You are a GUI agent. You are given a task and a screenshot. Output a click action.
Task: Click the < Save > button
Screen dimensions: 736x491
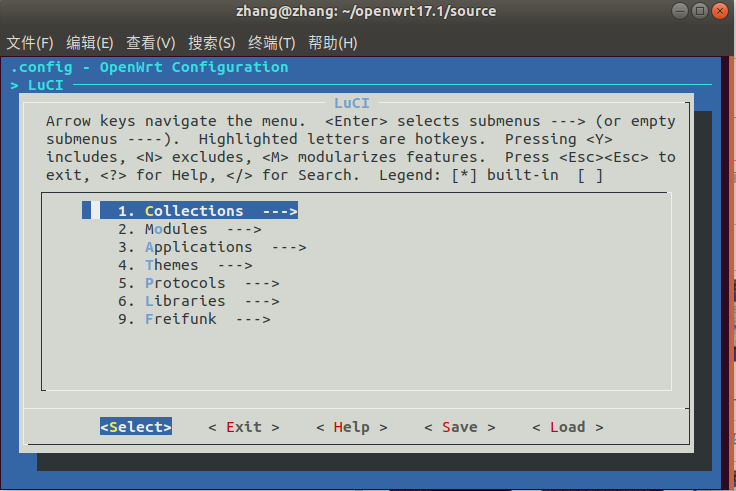click(459, 427)
